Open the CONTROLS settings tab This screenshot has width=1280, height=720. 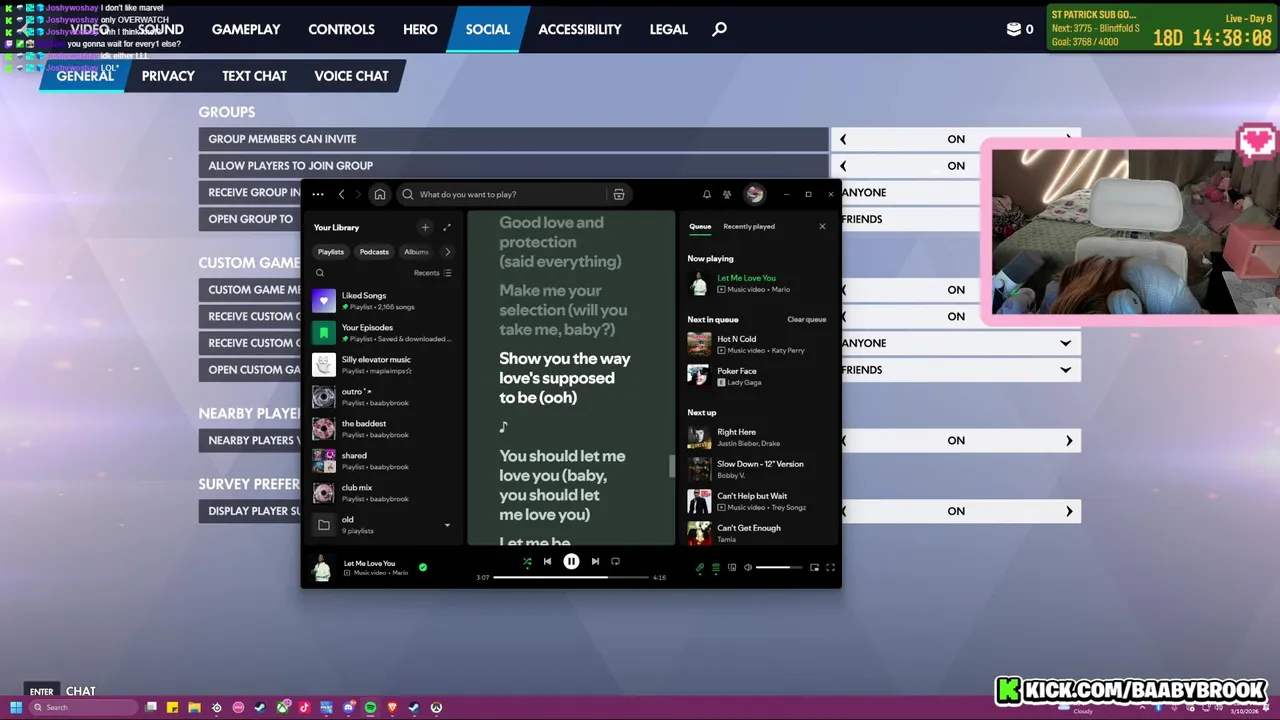point(341,29)
